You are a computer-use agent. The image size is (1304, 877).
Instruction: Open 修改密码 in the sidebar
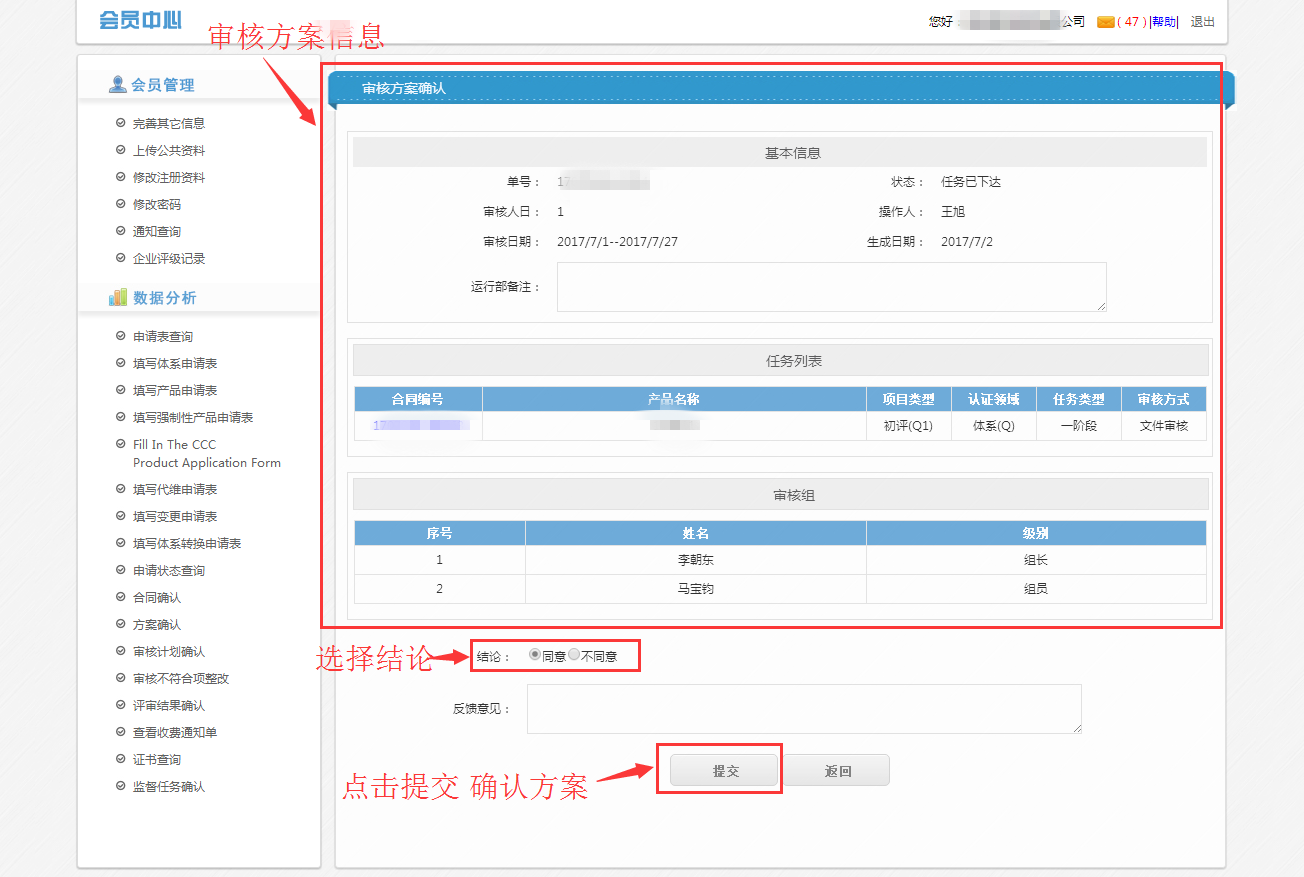157,204
